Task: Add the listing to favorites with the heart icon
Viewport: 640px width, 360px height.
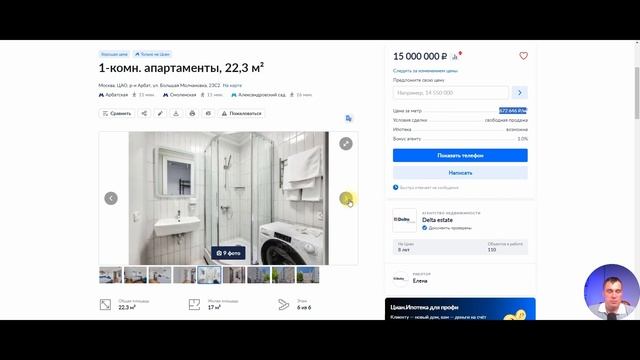Action: point(523,56)
